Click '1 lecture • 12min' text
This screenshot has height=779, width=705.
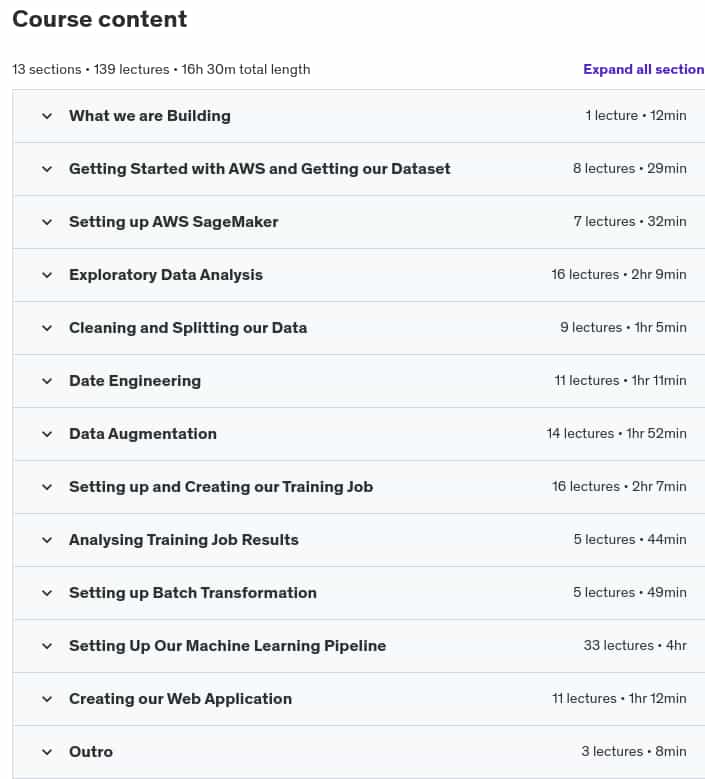(x=636, y=115)
